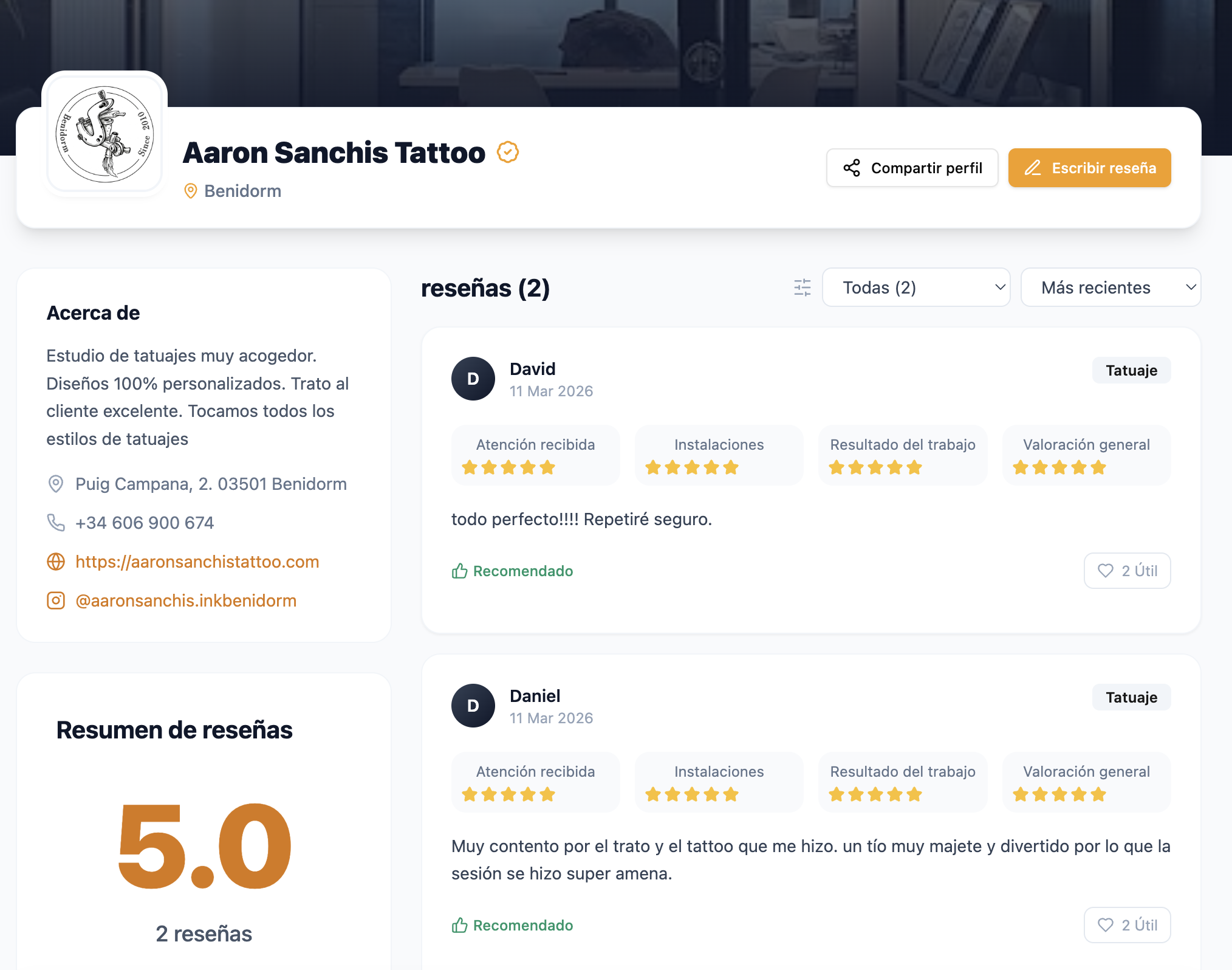Expand the Más recientes sort dropdown
Image resolution: width=1232 pixels, height=970 pixels.
(1111, 287)
